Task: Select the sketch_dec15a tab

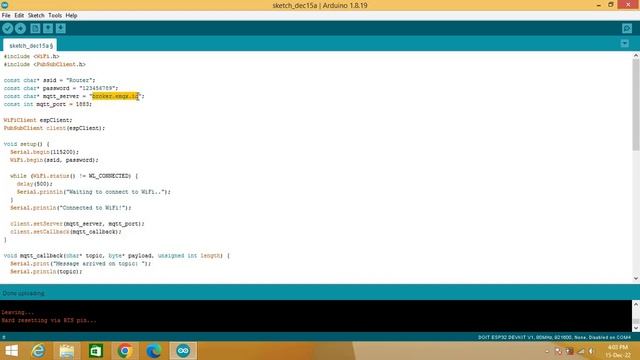Action: pyautogui.click(x=30, y=45)
